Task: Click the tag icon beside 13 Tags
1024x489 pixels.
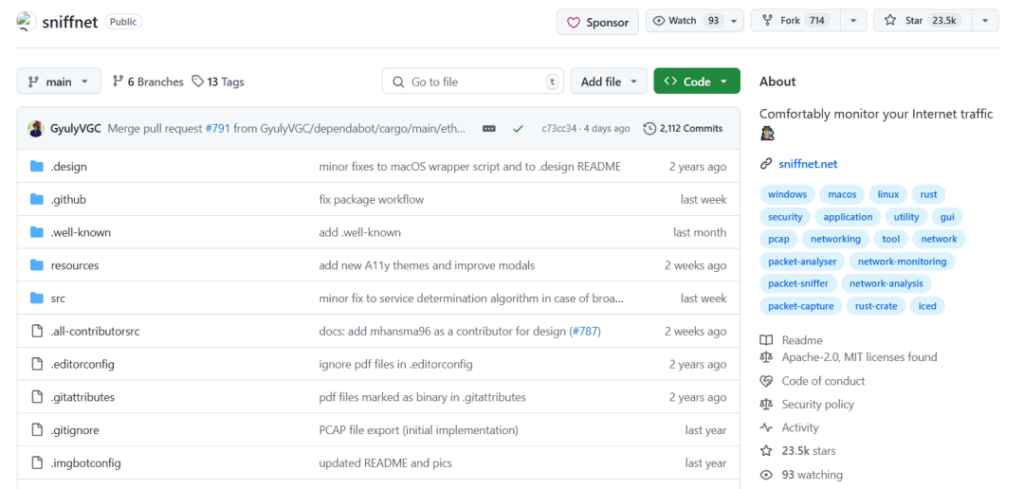Action: tap(197, 82)
